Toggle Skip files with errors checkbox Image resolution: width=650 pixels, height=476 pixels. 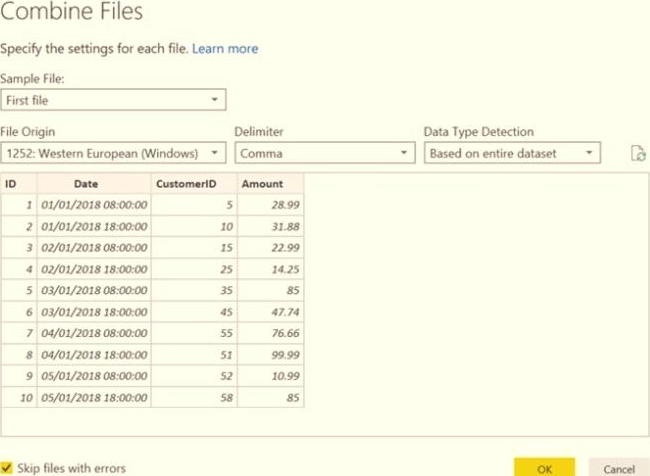pos(7,467)
